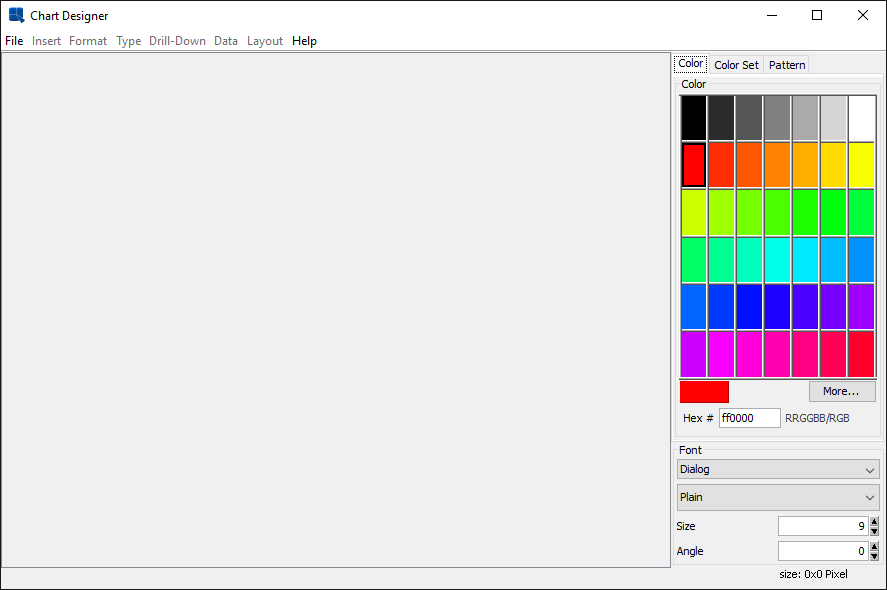Select the pure red swatch
This screenshot has width=887, height=590.
[694, 165]
